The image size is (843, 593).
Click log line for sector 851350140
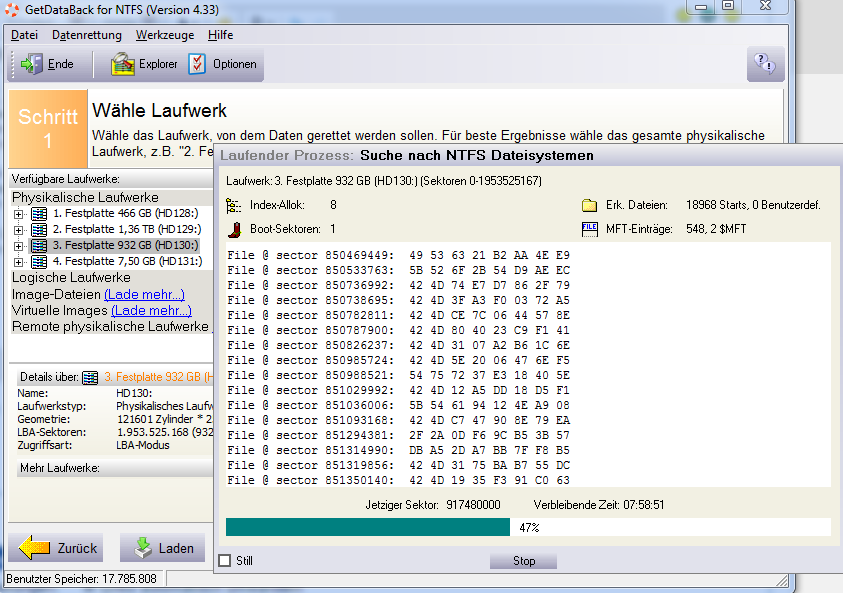(398, 480)
